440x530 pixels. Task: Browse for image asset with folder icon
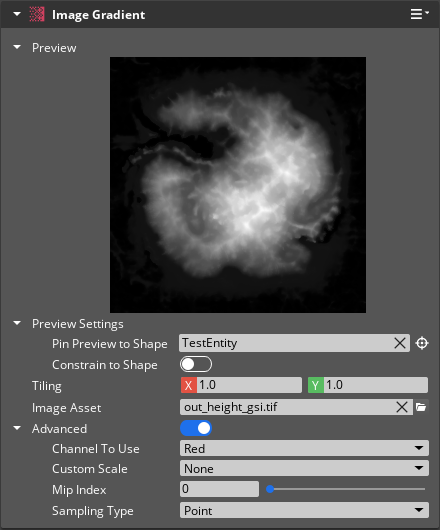421,407
